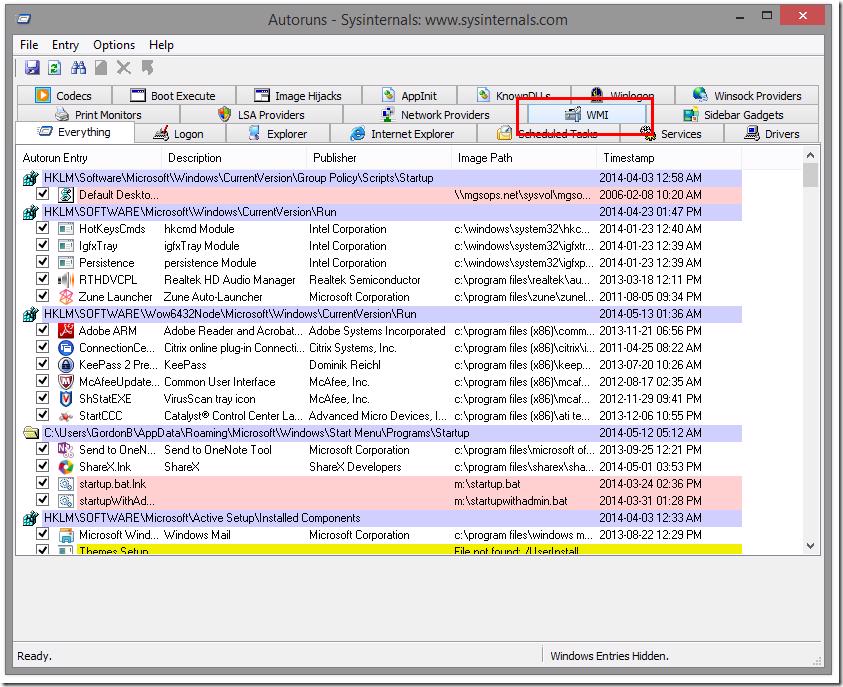
Task: Click the RTHDVCPL speaker icon
Action: point(66,280)
